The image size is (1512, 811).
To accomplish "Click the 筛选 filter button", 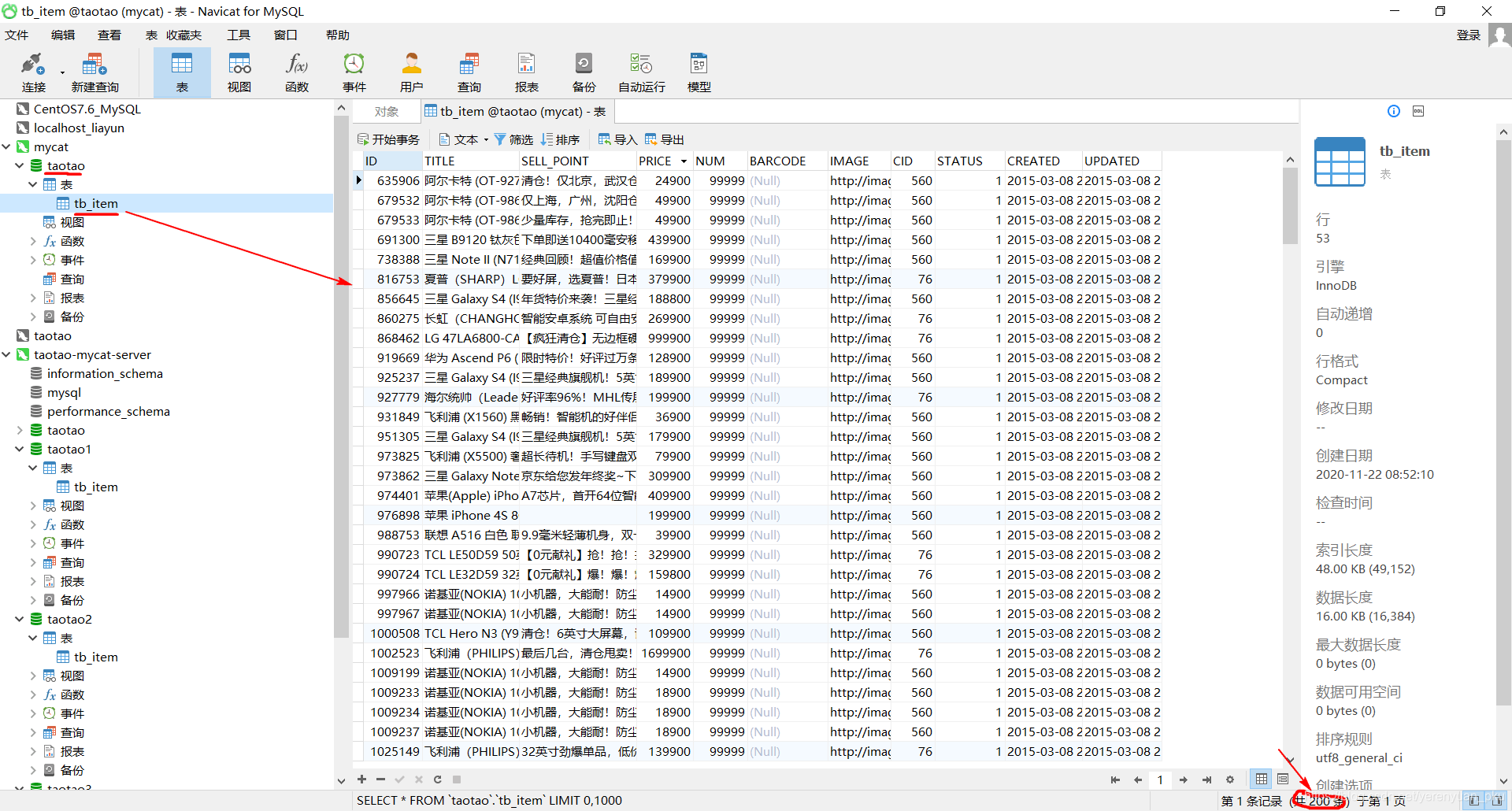I will [513, 139].
